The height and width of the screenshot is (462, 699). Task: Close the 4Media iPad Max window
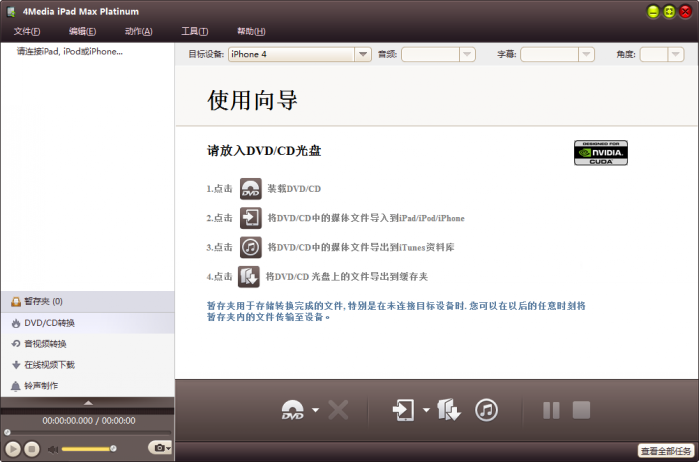pyautogui.click(x=685, y=12)
